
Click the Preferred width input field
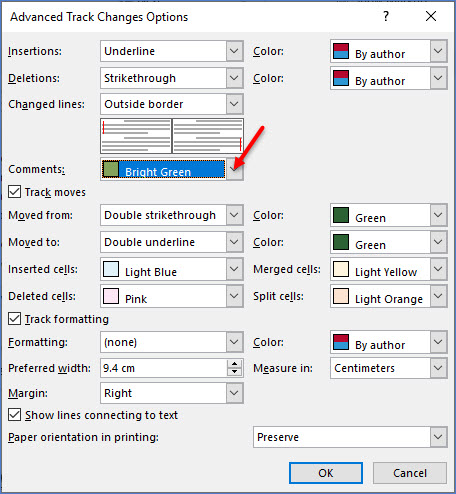[164, 368]
